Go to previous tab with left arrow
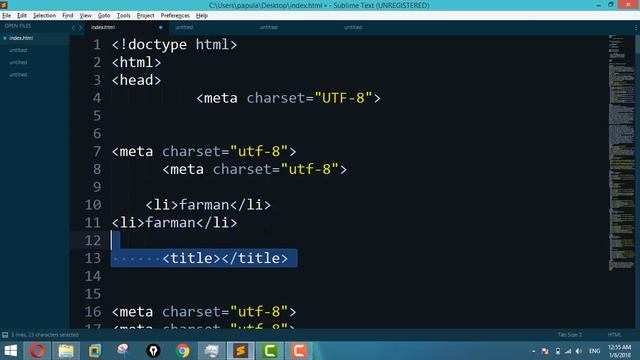This screenshot has width=640, height=360. coord(73,28)
